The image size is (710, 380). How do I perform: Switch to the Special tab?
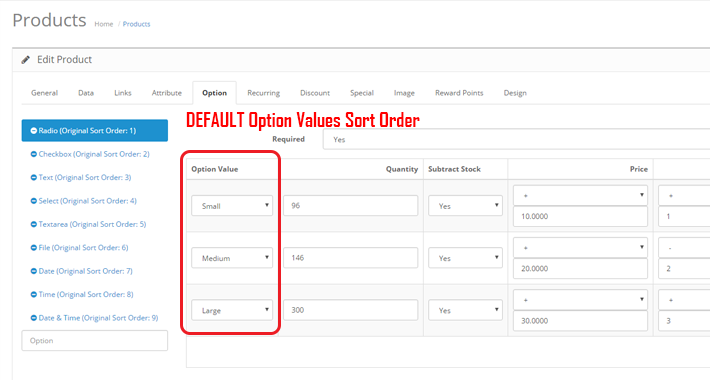362,93
